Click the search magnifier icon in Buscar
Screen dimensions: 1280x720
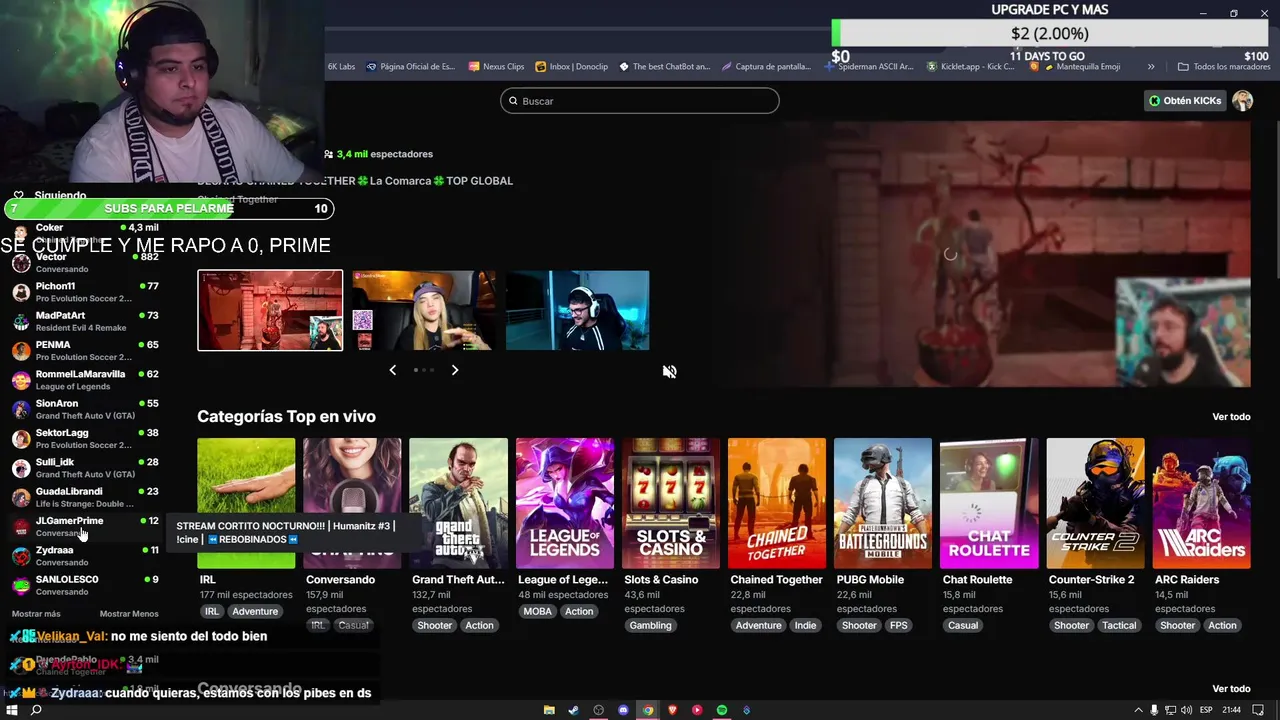point(514,101)
